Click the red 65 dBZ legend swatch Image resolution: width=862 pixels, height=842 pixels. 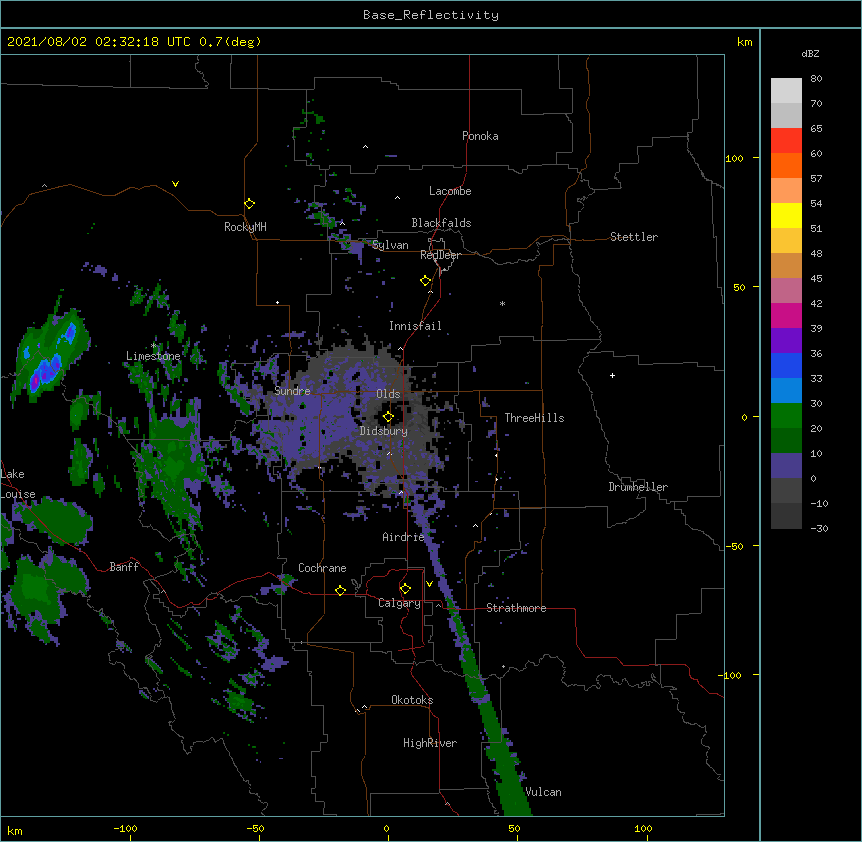(786, 140)
